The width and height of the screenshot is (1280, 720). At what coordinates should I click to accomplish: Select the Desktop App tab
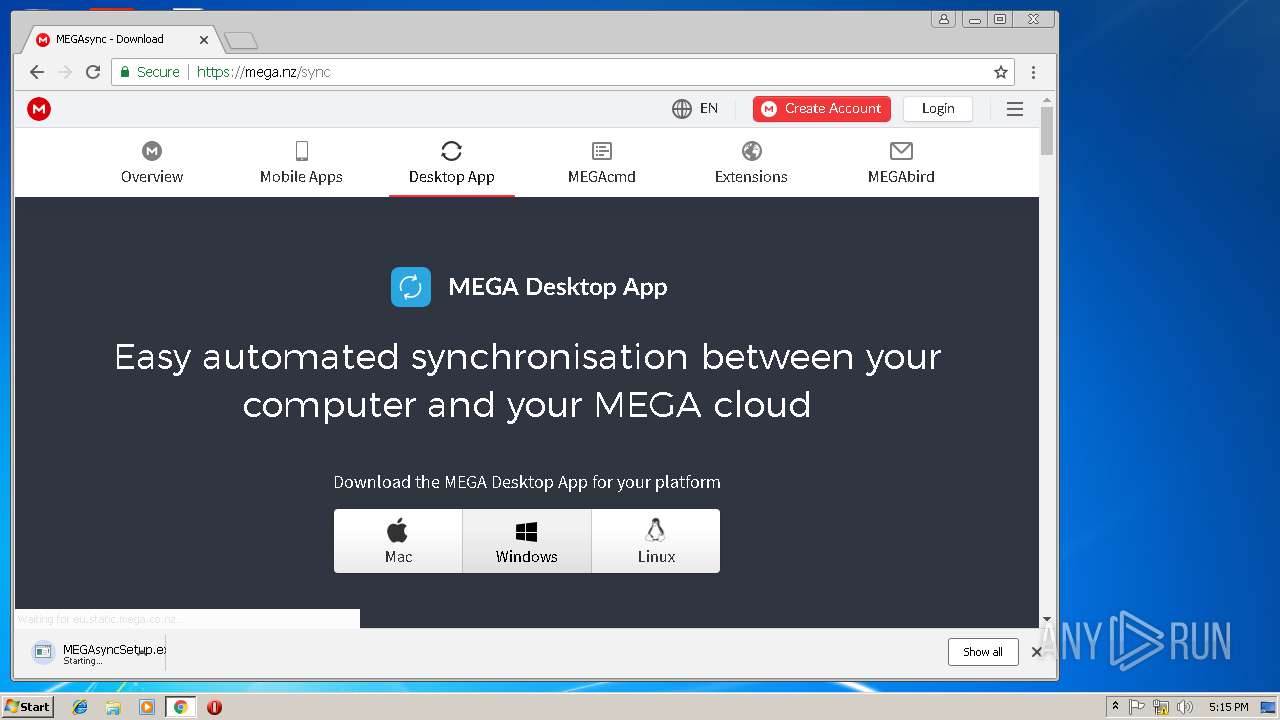pos(452,163)
